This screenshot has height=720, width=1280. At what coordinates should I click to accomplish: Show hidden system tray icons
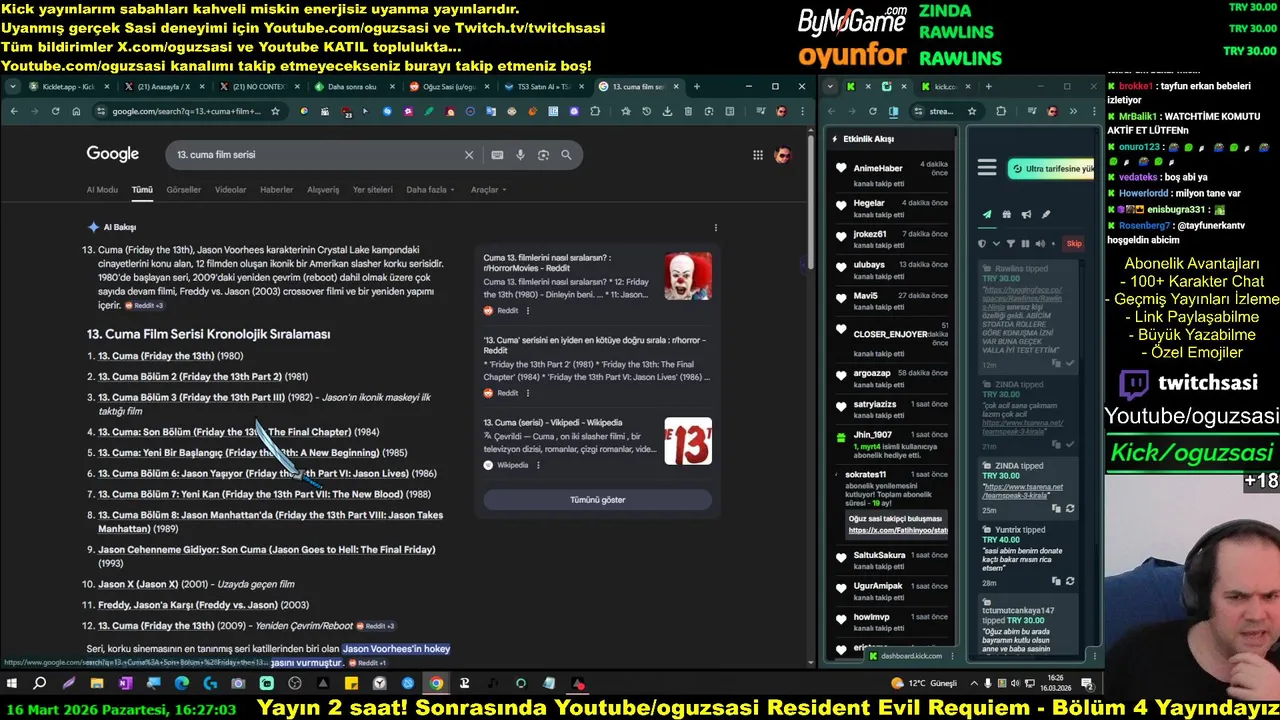click(x=972, y=684)
